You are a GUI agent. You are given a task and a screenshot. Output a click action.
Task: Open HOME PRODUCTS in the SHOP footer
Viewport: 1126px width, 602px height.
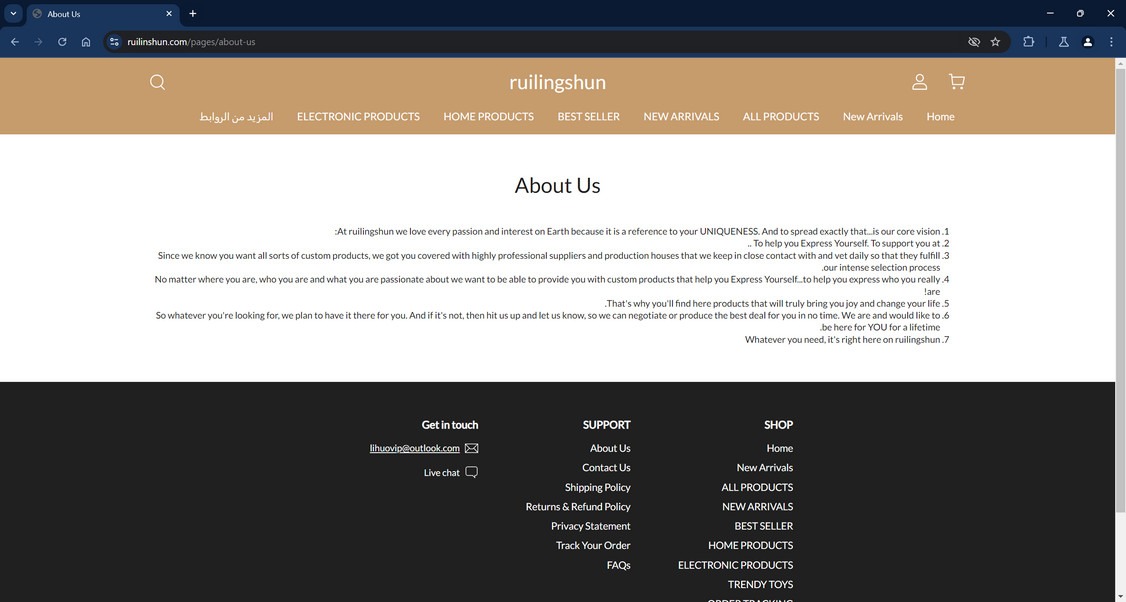click(750, 545)
